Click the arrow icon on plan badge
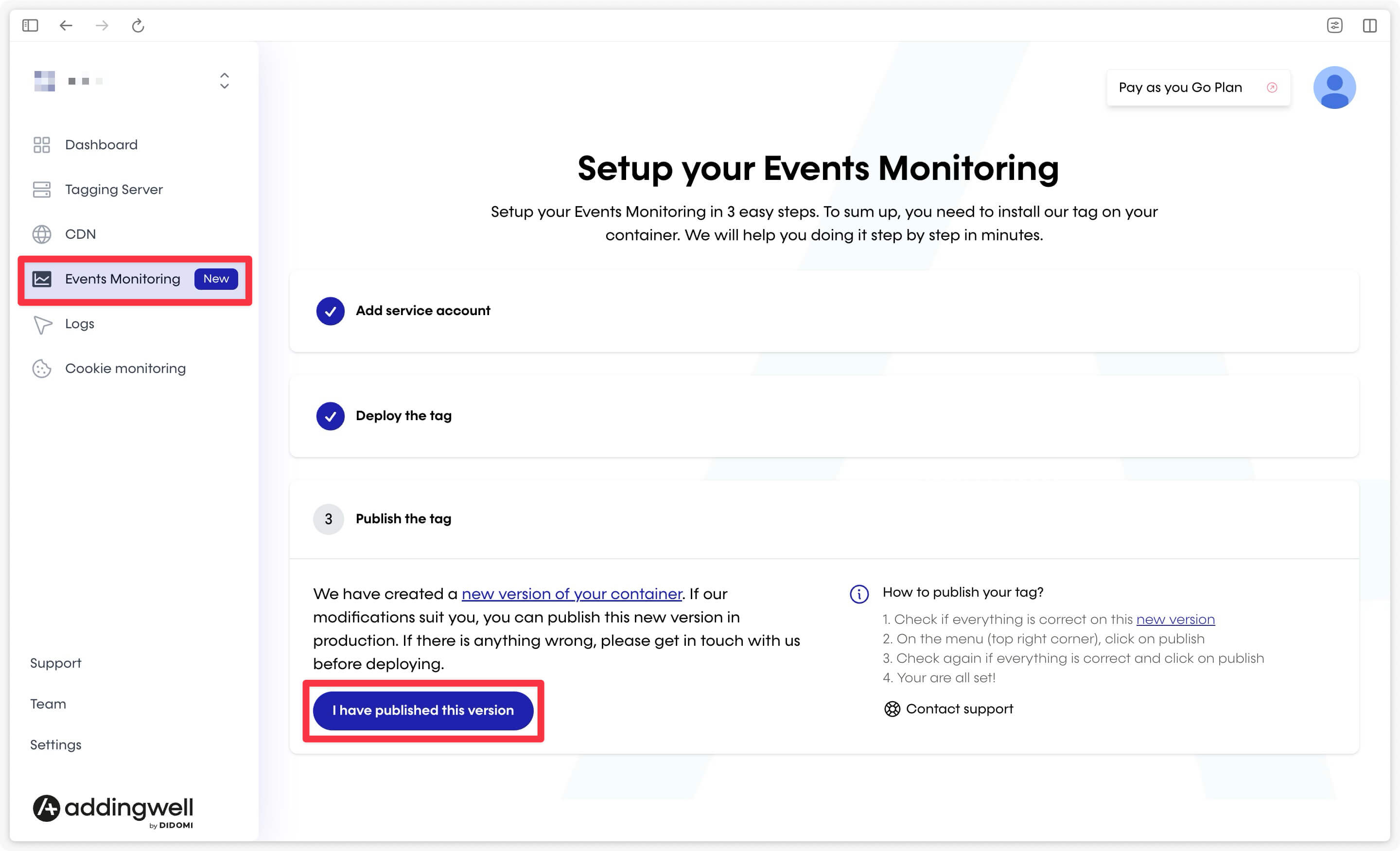 click(x=1272, y=87)
